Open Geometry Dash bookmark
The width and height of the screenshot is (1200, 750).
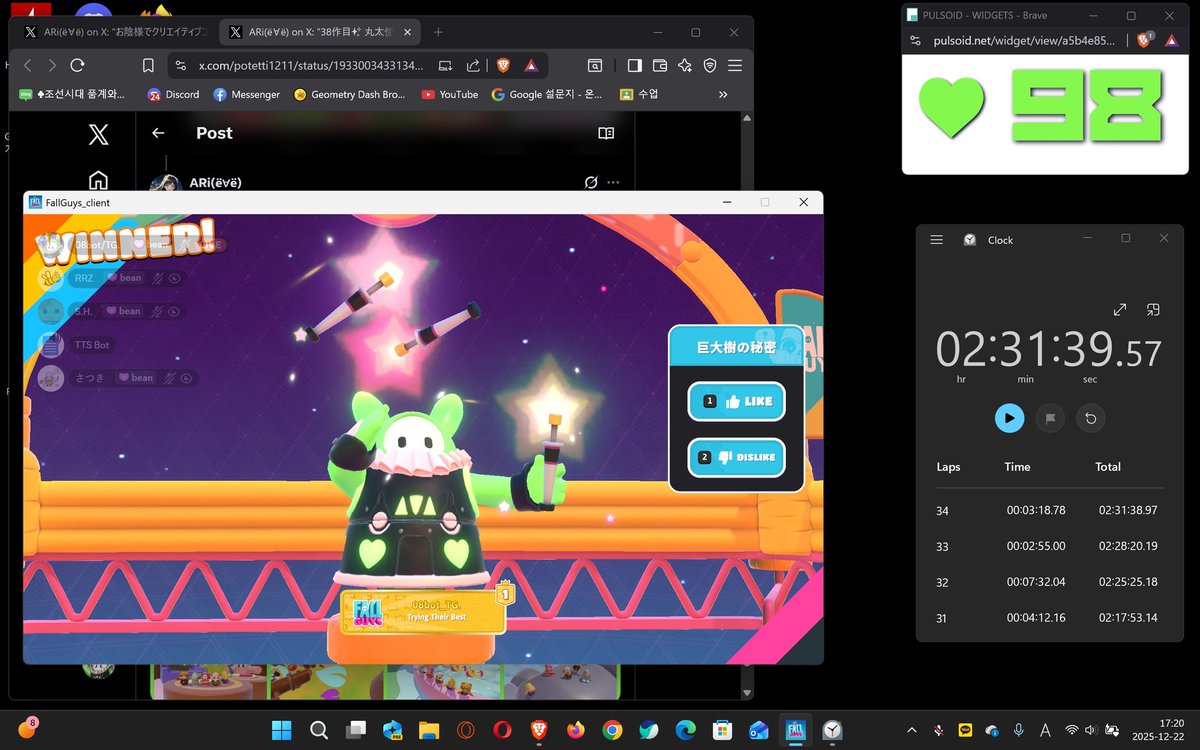pos(350,94)
